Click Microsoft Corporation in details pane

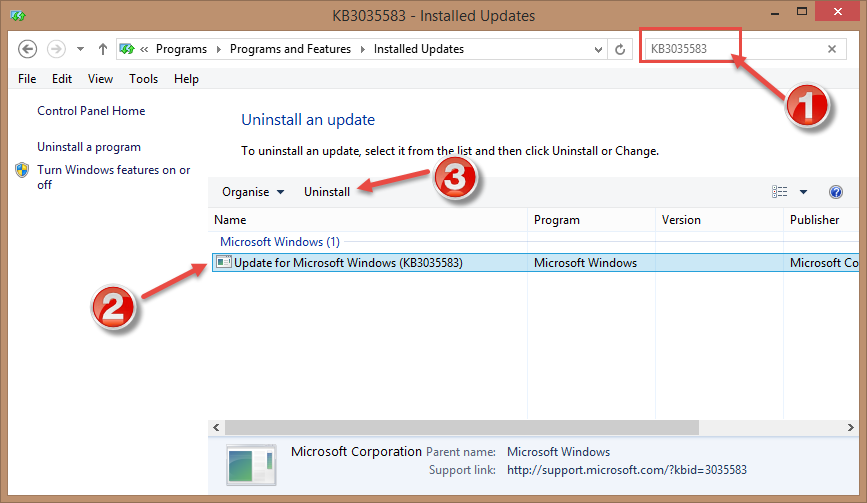click(x=356, y=452)
